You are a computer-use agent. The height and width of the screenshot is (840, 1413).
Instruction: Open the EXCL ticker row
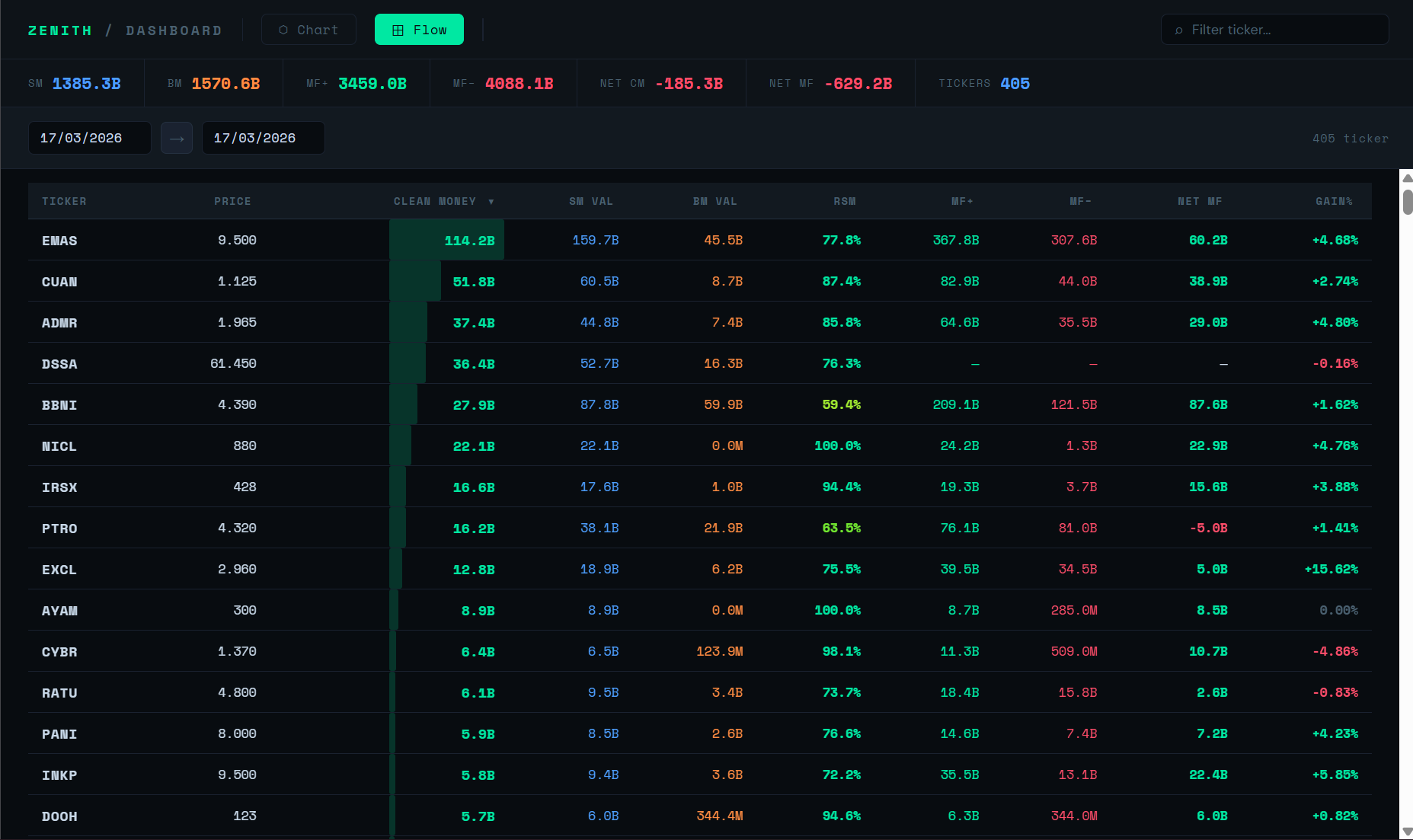[x=700, y=569]
